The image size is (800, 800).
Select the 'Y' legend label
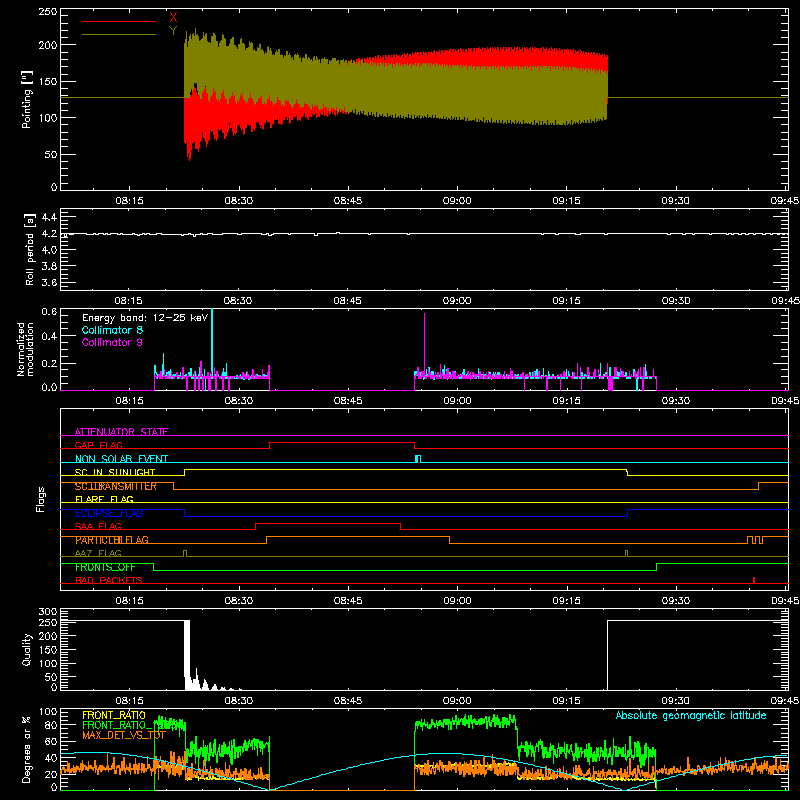[173, 31]
